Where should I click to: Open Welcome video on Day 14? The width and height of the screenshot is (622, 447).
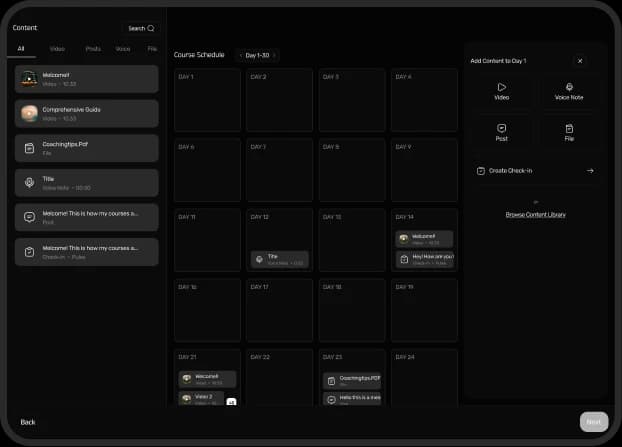click(x=424, y=239)
